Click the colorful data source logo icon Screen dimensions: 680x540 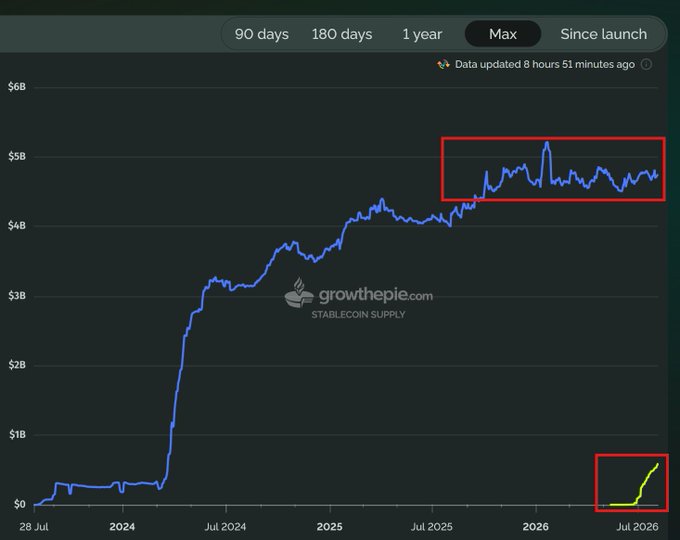(x=443, y=65)
